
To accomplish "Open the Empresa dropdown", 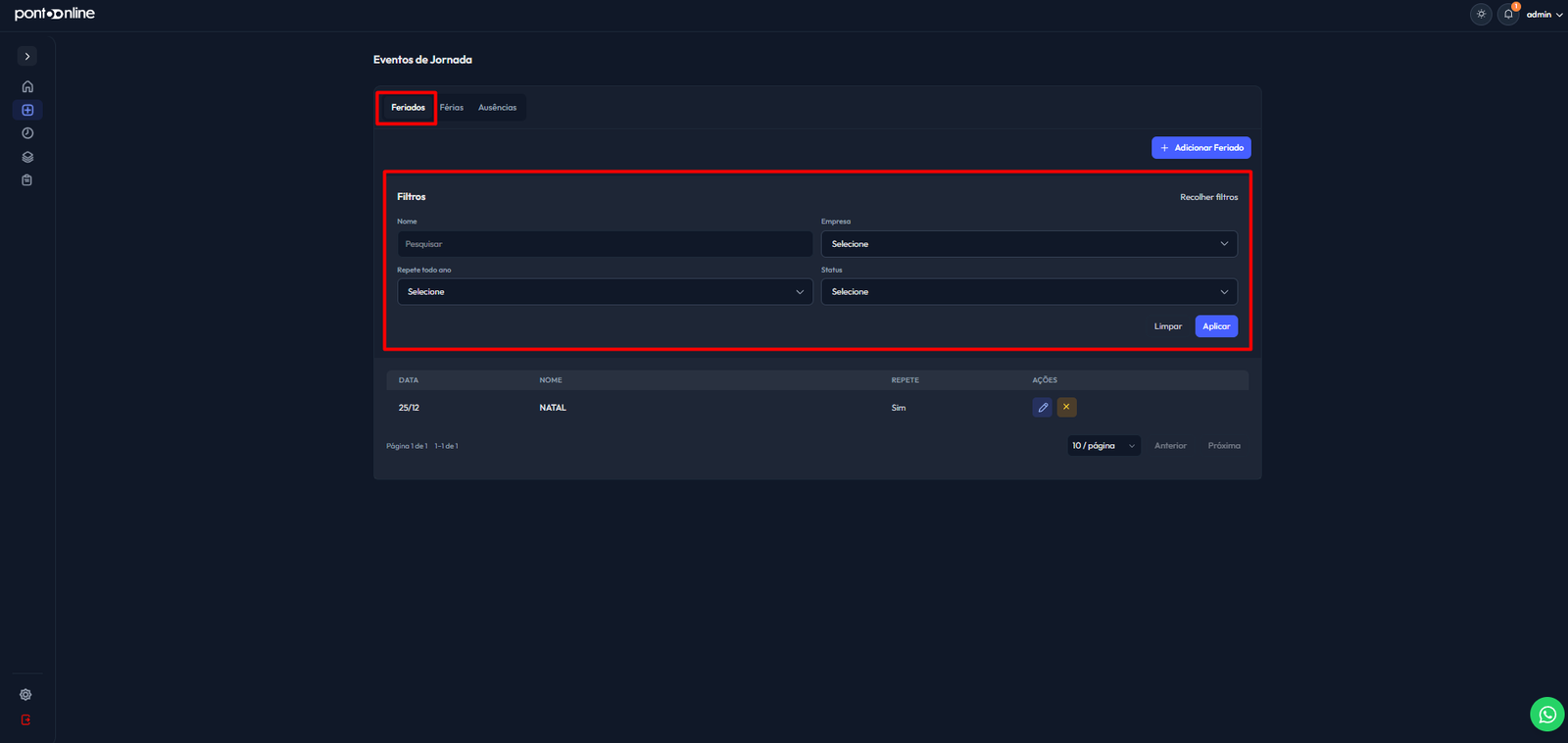I will click(1029, 244).
